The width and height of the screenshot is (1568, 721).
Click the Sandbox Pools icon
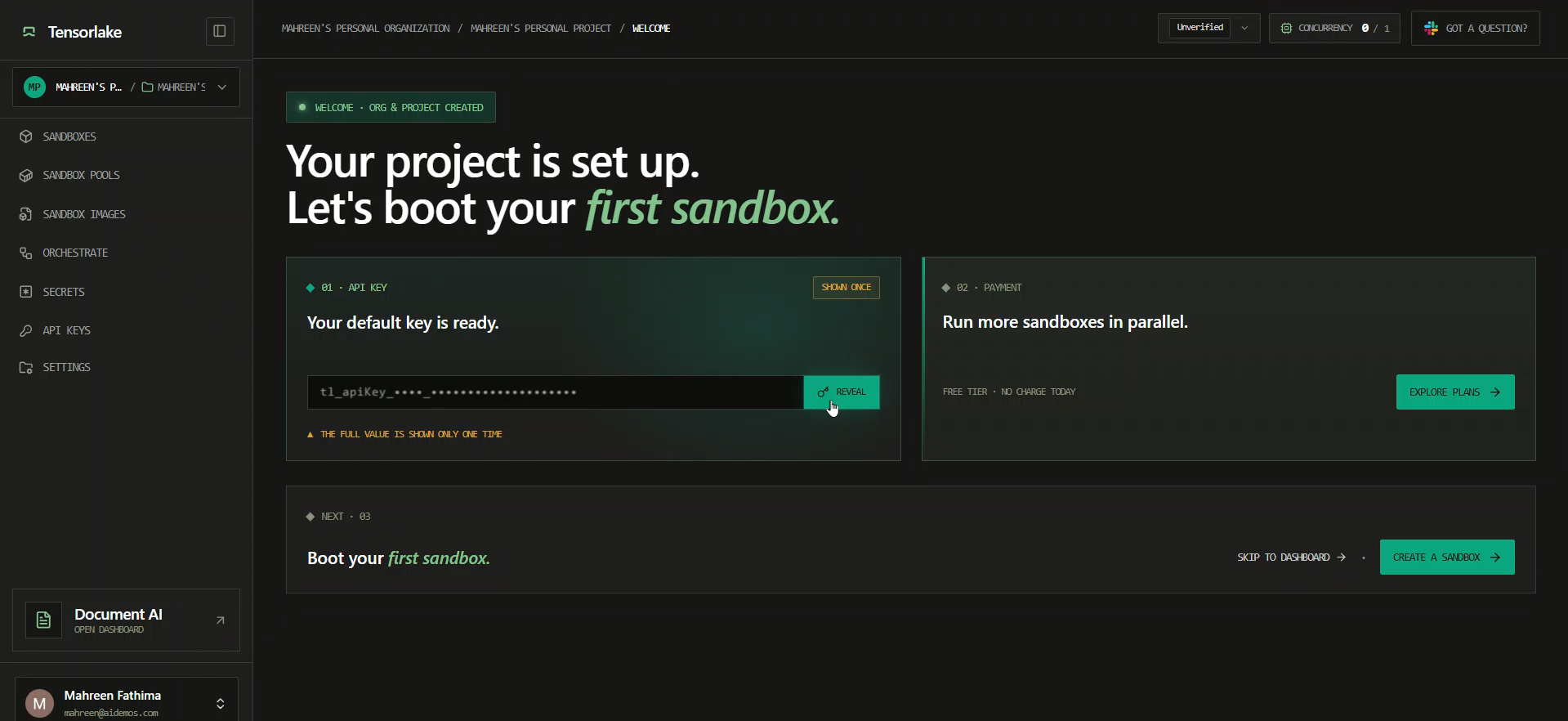pos(26,175)
